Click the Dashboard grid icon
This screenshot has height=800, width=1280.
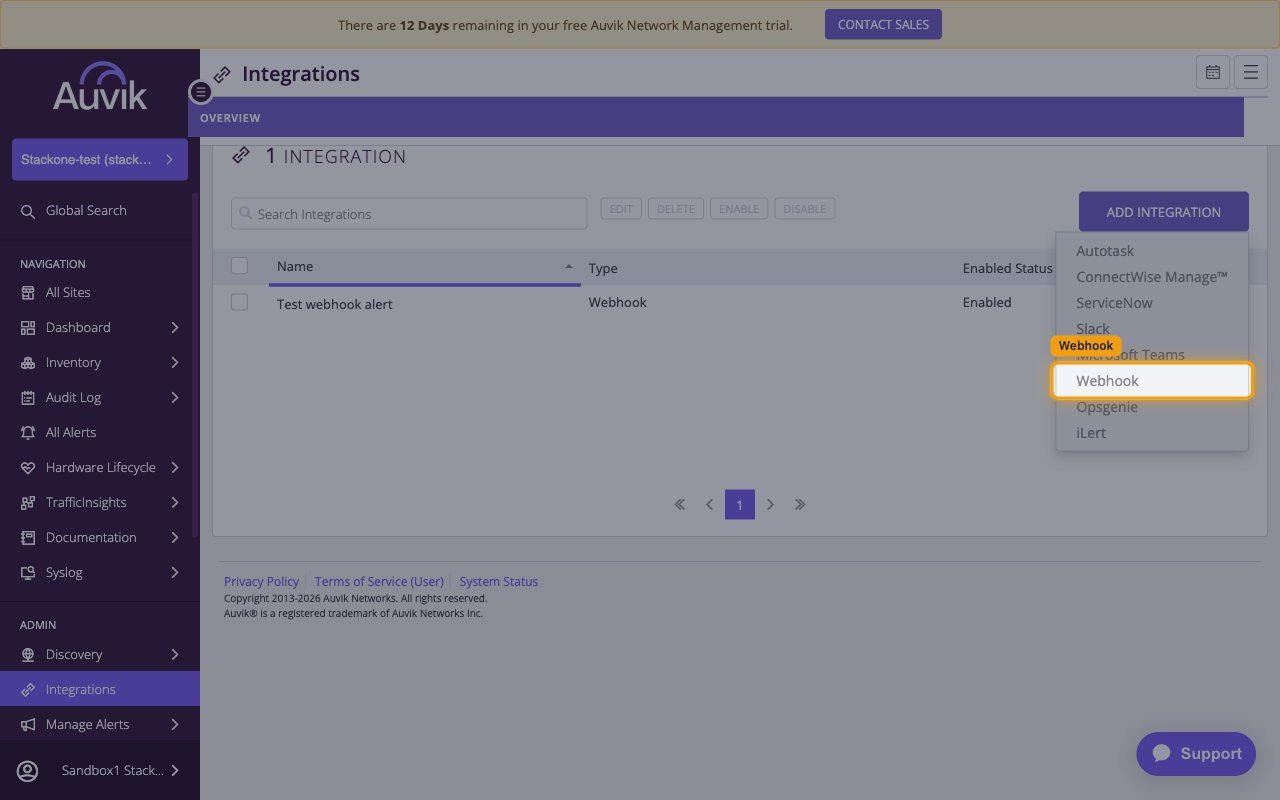[x=28, y=328]
